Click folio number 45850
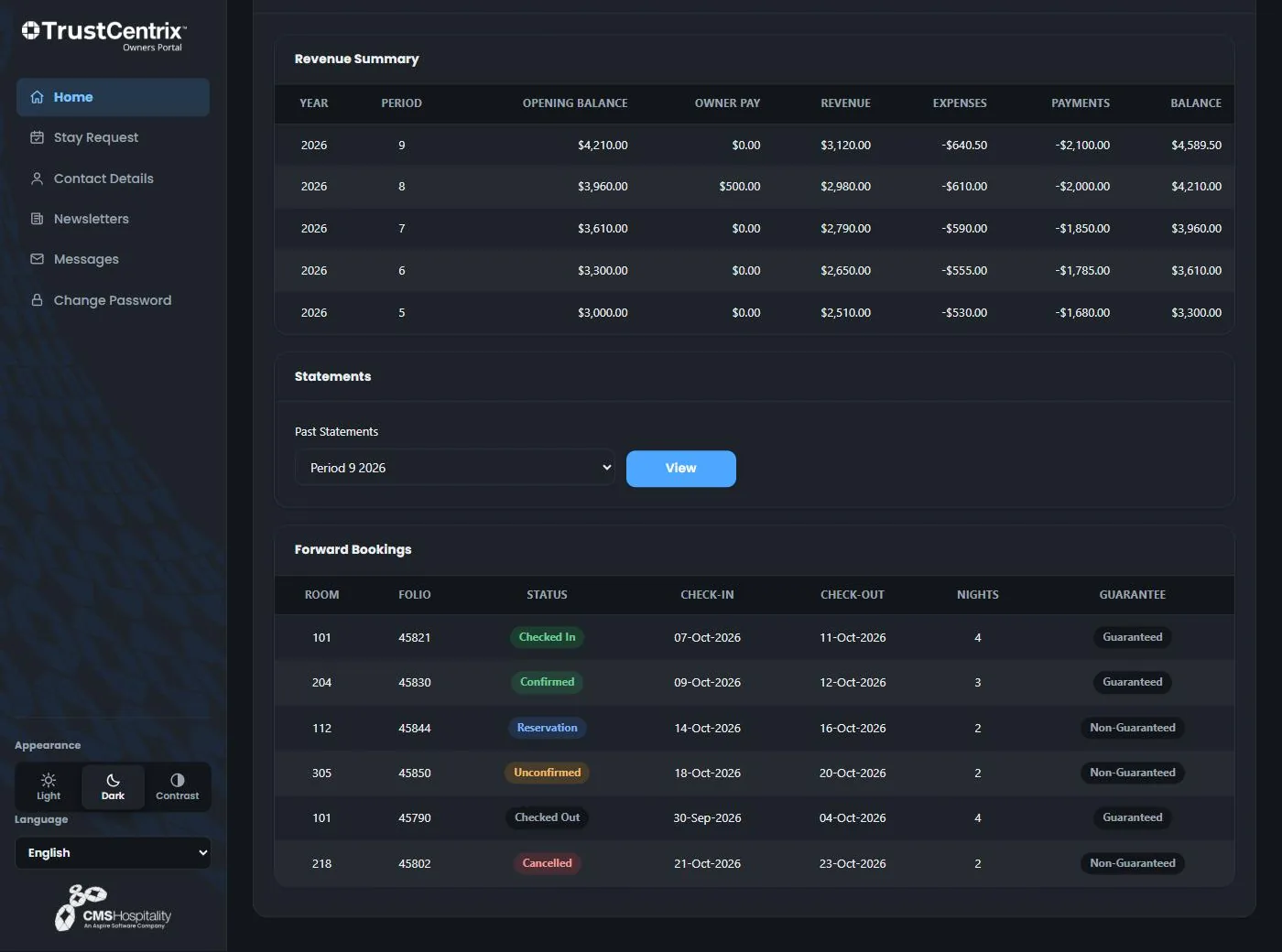The width and height of the screenshot is (1282, 952). [414, 773]
